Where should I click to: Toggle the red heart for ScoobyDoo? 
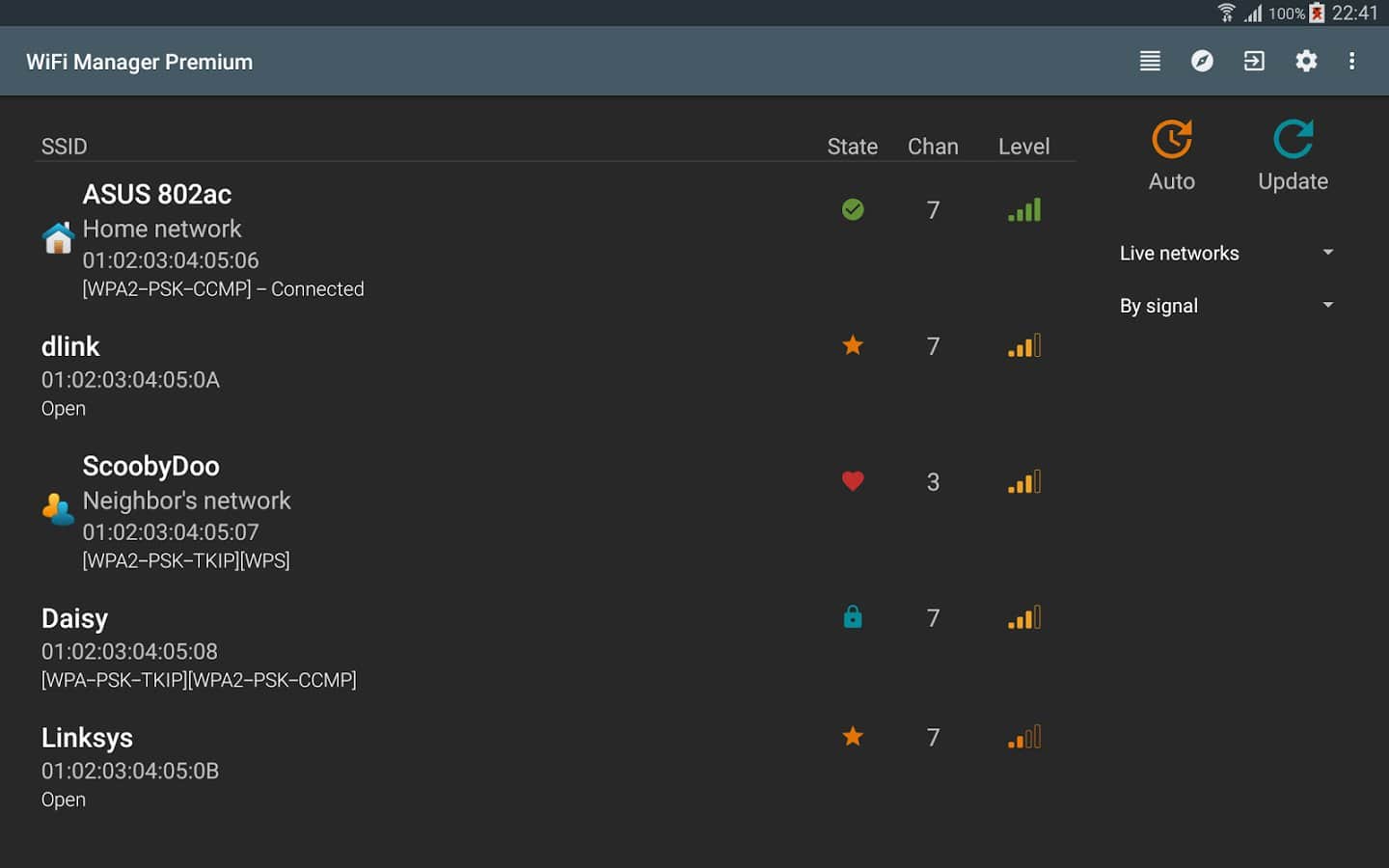coord(853,480)
